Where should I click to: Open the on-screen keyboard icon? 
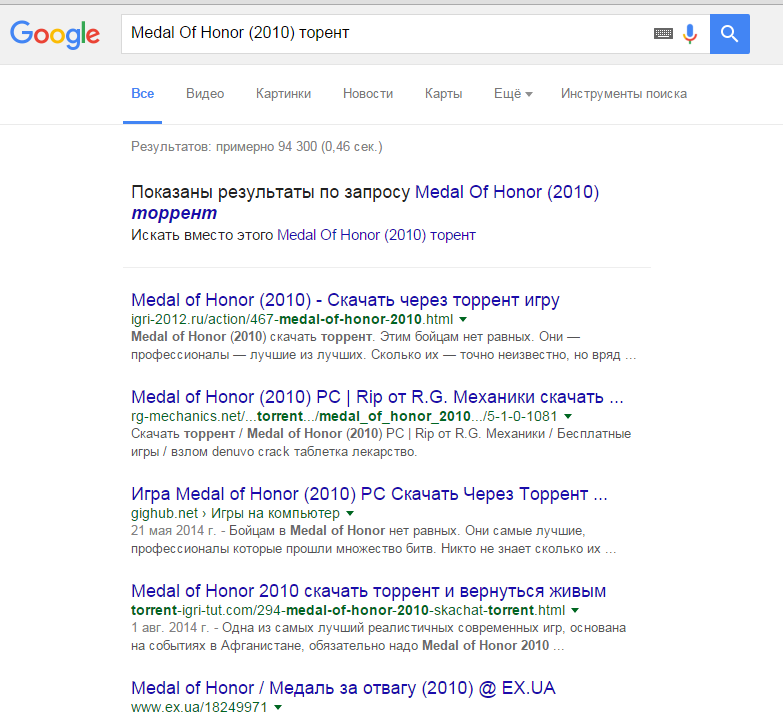pos(663,33)
